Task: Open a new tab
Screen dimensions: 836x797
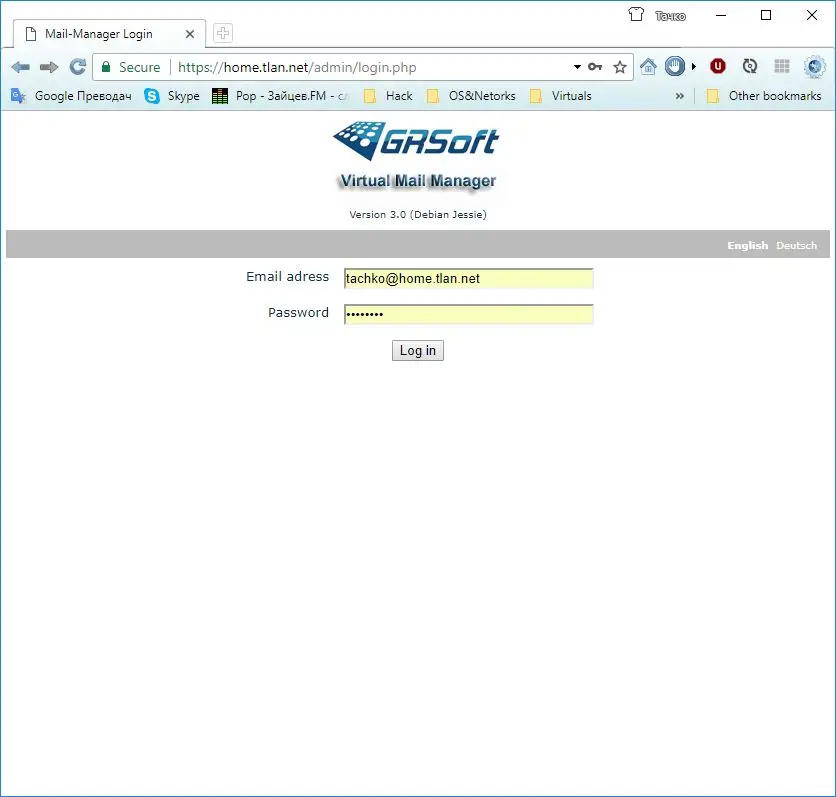Action: (x=223, y=33)
